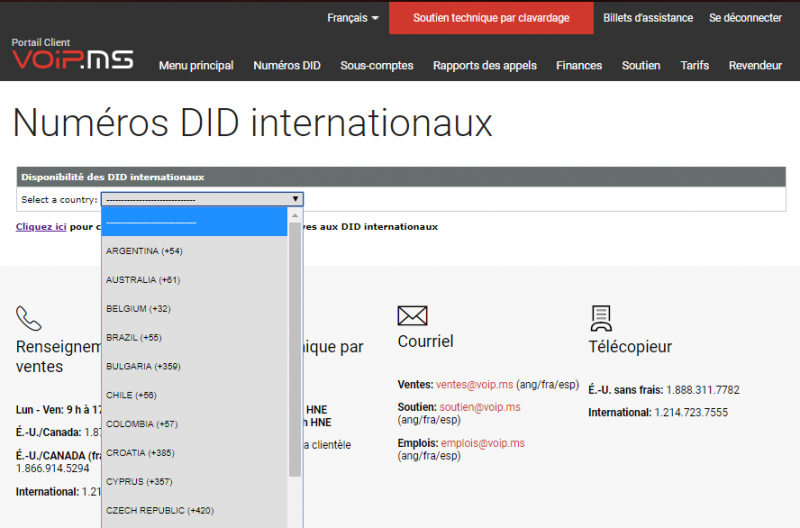Viewport: 800px width, 528px height.
Task: Open the Revendeur menu
Action: [x=755, y=65]
